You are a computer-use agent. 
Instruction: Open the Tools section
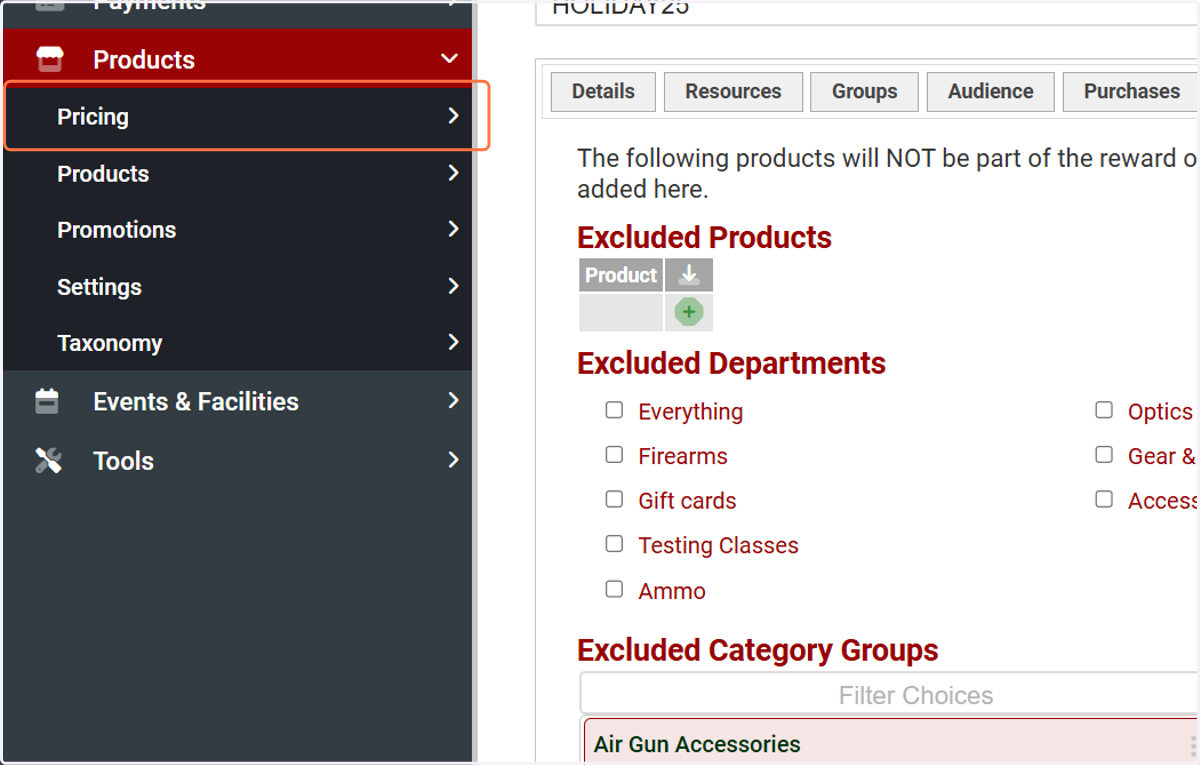(x=238, y=461)
